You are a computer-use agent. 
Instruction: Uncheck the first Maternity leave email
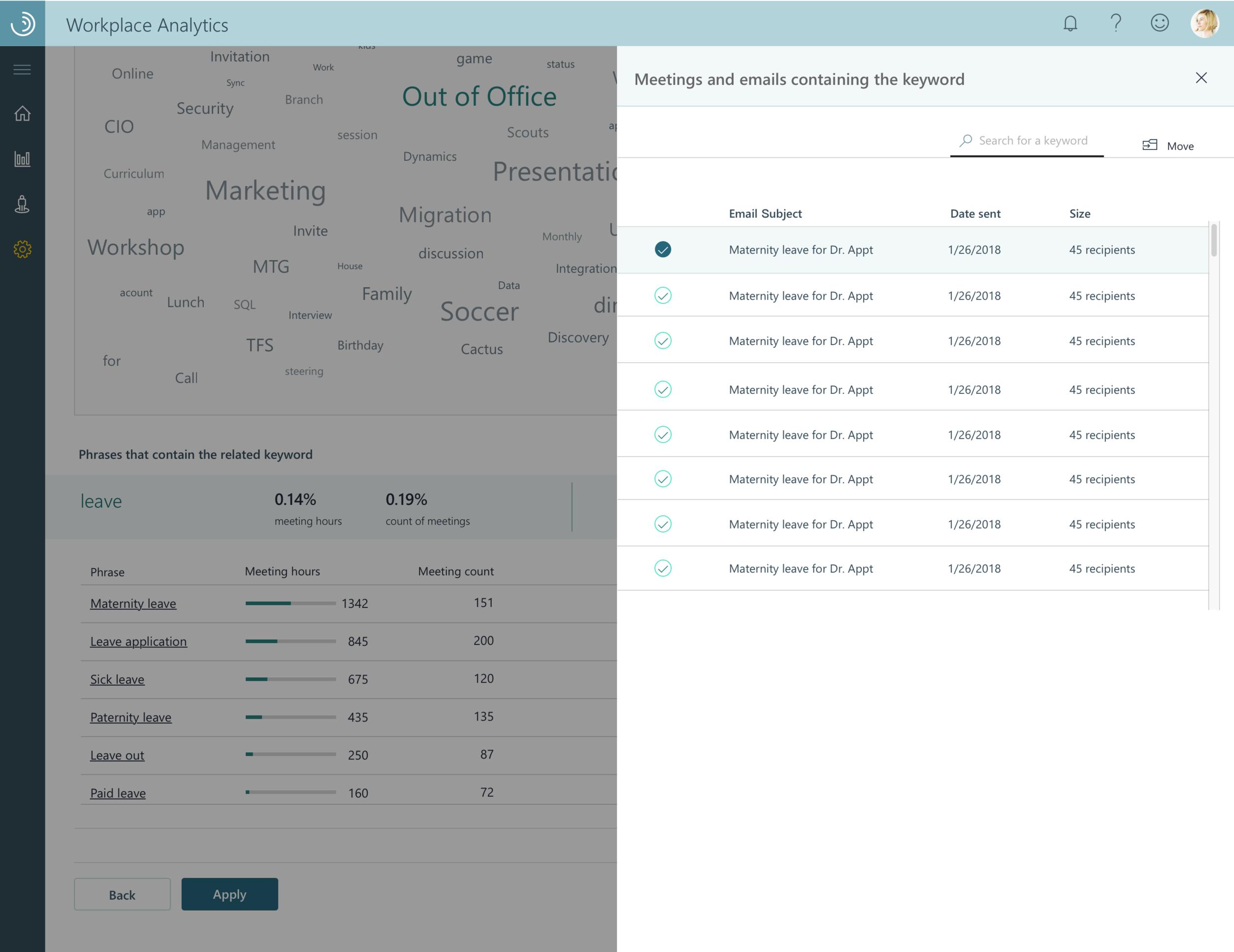tap(663, 249)
